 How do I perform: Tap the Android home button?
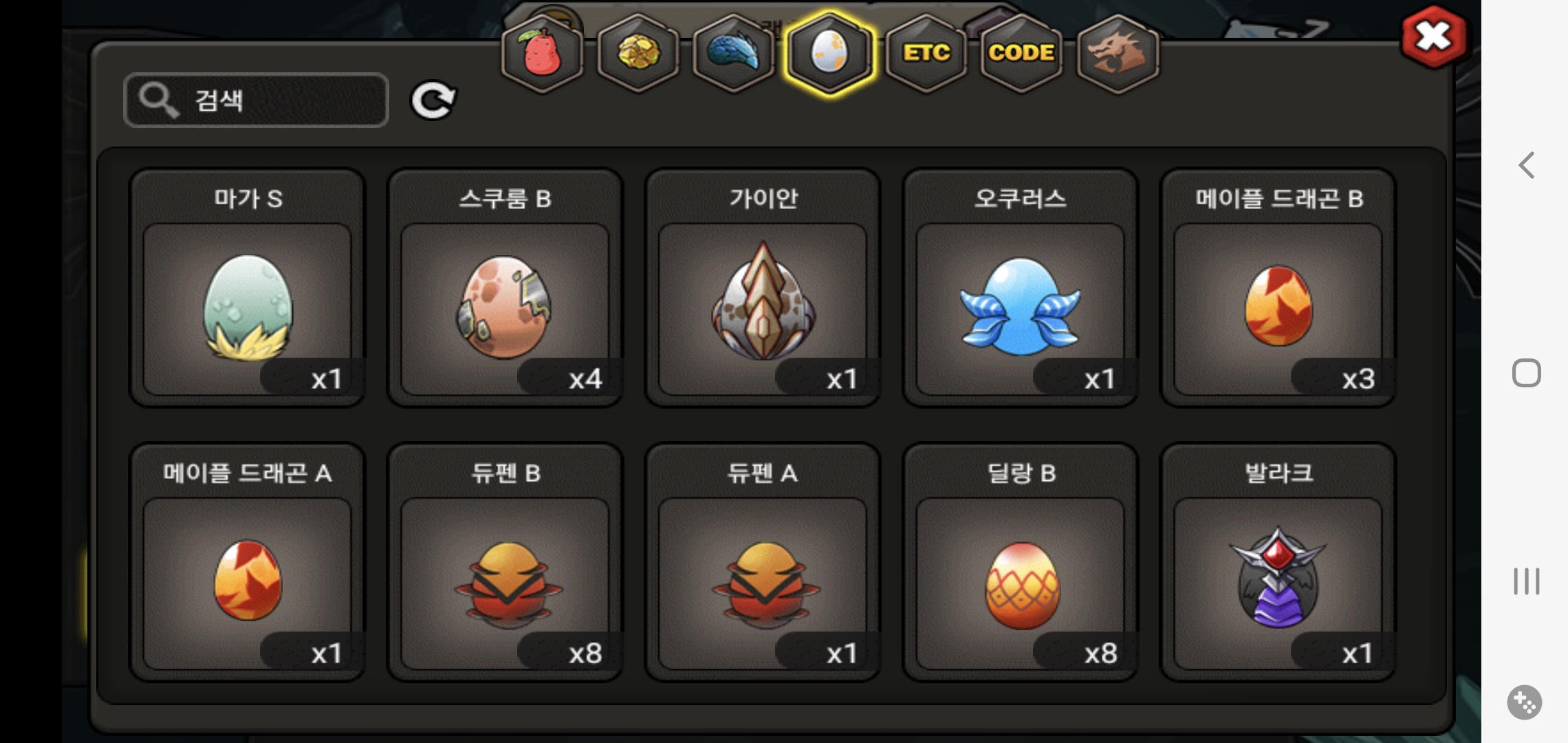click(1526, 373)
